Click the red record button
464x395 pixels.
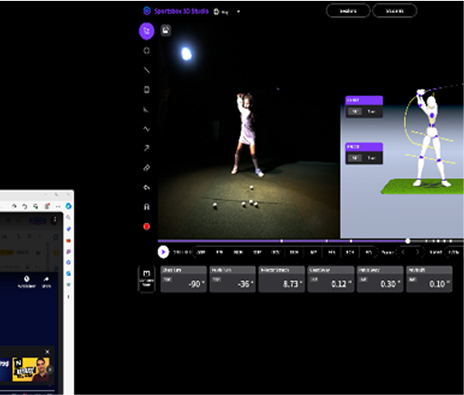146,227
